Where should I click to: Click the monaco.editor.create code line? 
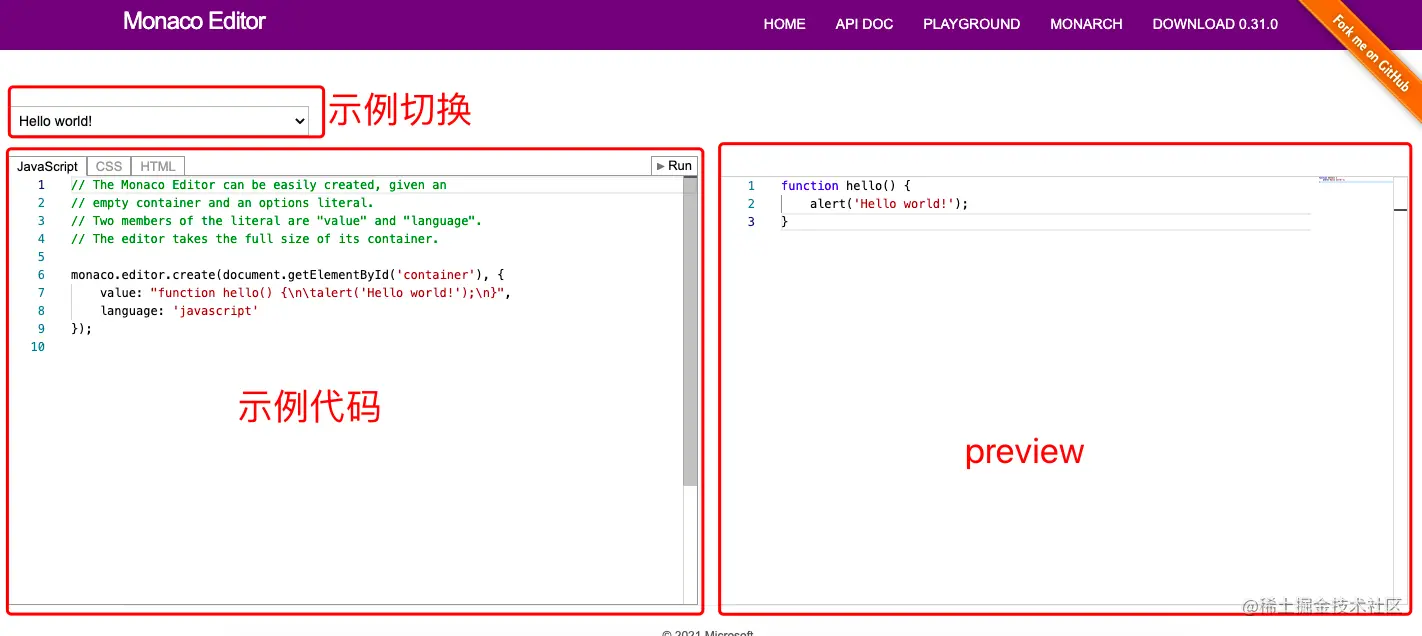(x=288, y=275)
